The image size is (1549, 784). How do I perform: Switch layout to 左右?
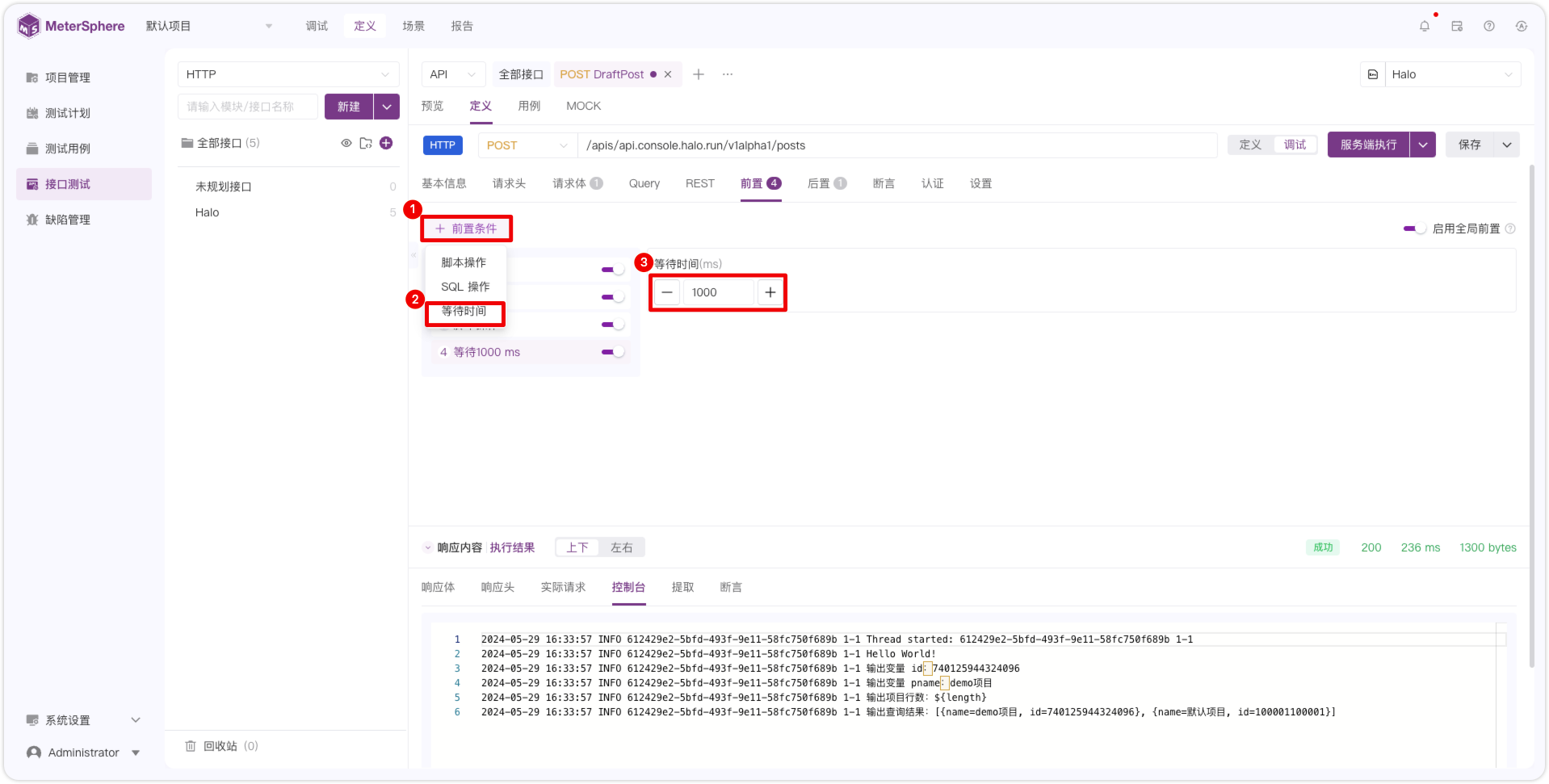[x=622, y=547]
